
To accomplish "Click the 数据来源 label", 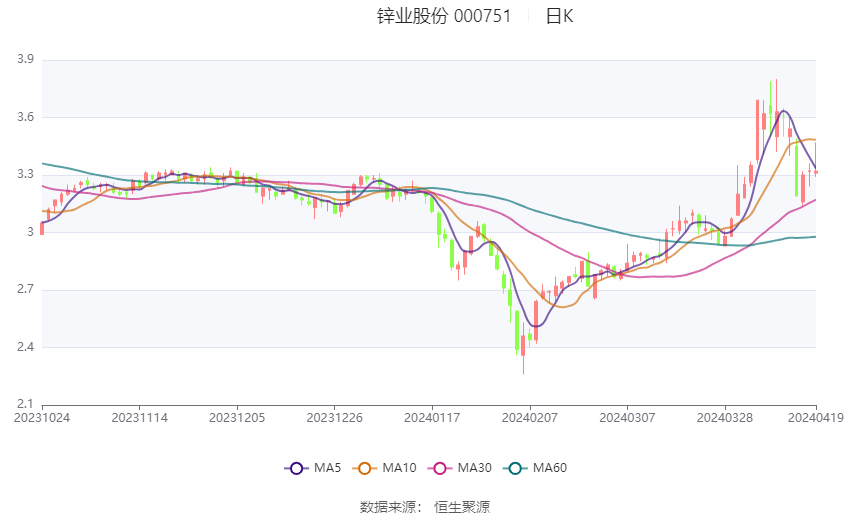I will coord(388,507).
